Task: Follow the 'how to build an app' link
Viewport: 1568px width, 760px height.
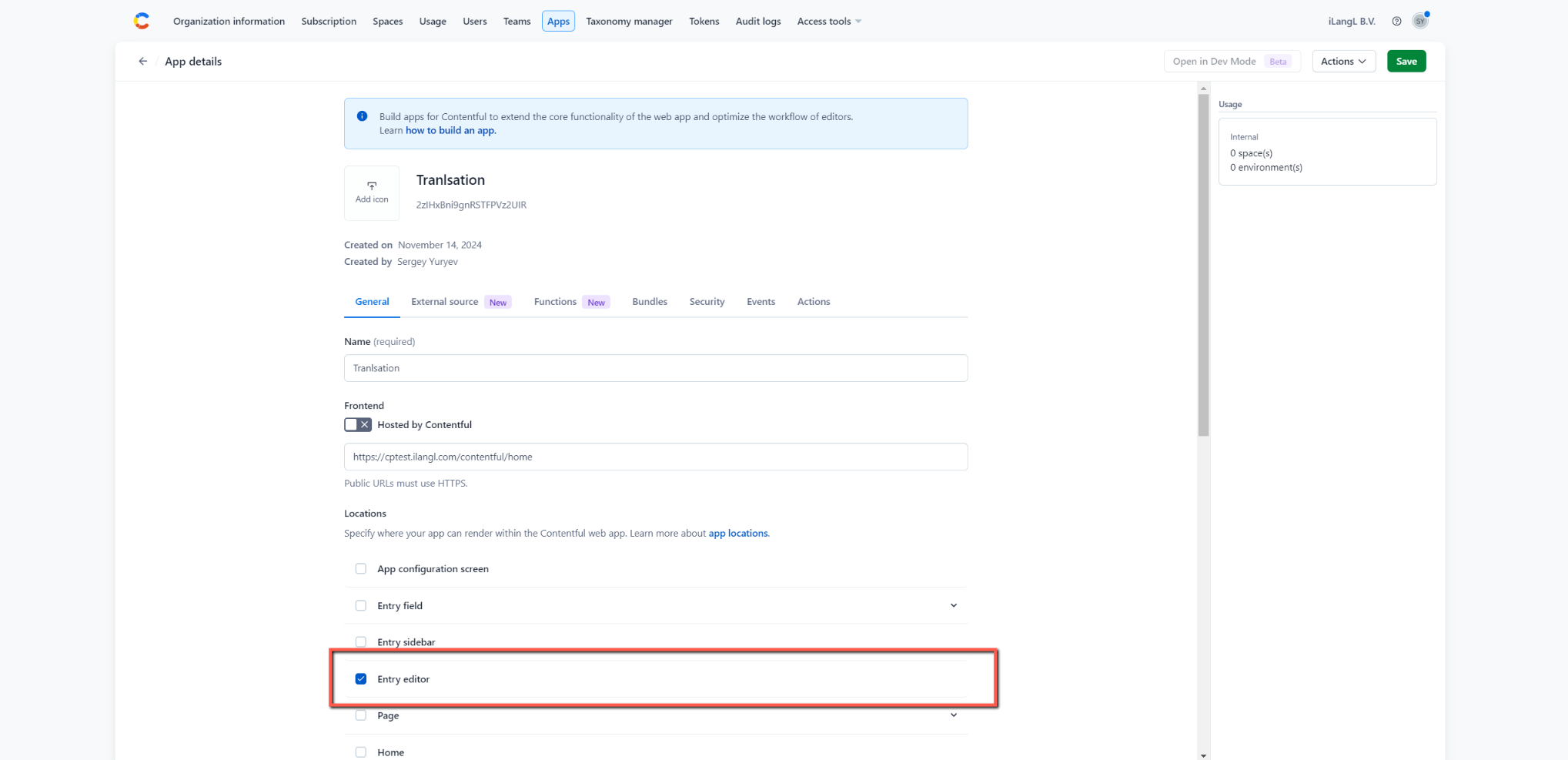Action: (450, 131)
